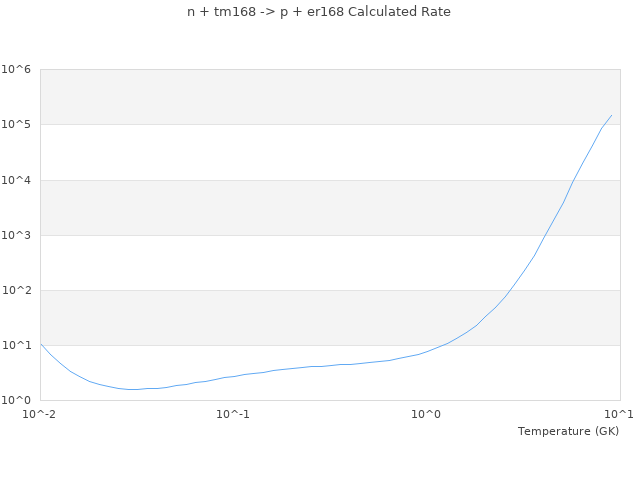640x480 pixels.
Task: Click the chart title about tm168 rate
Action: pos(319,12)
